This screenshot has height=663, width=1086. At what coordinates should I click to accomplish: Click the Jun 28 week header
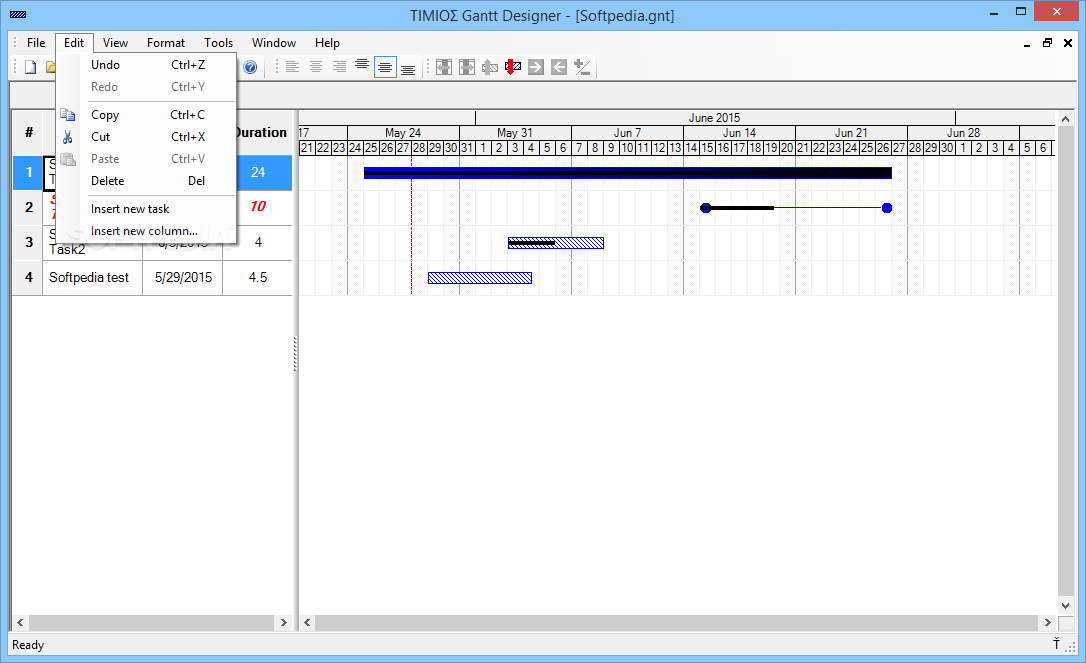pos(963,133)
